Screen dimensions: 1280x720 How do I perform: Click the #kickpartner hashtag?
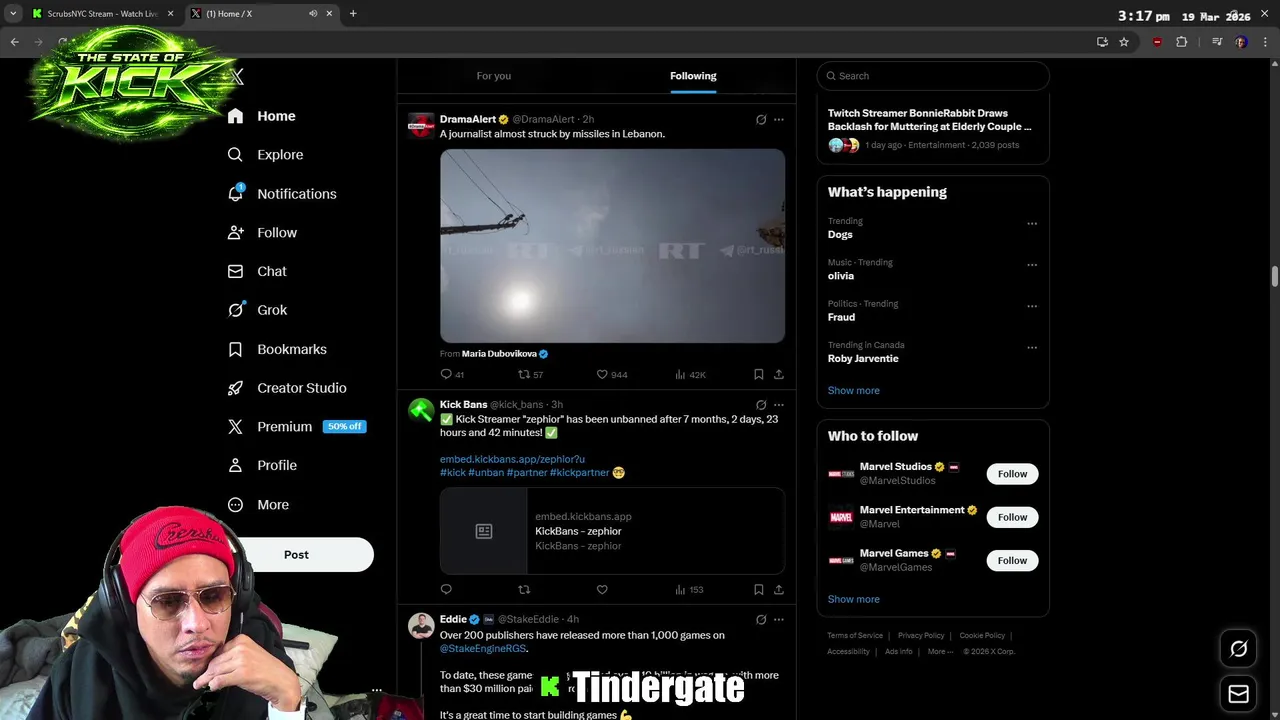pyautogui.click(x=579, y=472)
